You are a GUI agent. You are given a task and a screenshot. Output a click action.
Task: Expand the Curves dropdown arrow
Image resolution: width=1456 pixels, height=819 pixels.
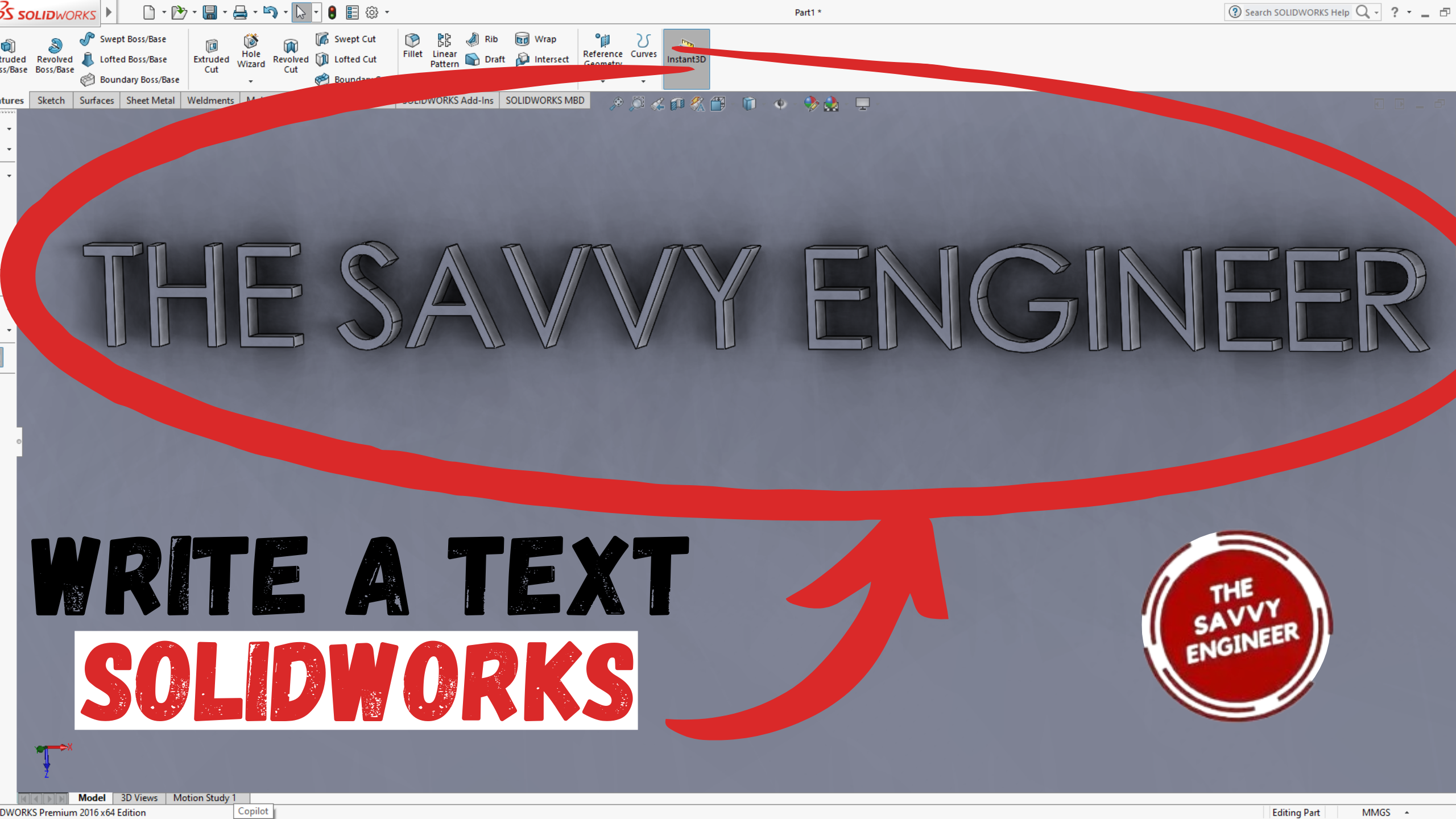643,81
